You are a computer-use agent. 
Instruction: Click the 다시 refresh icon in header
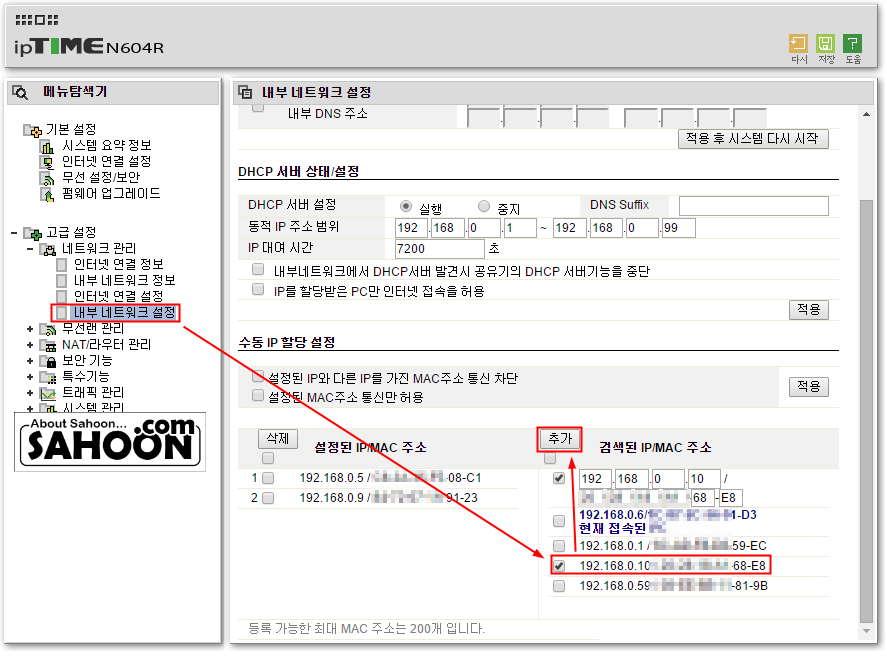click(x=798, y=44)
